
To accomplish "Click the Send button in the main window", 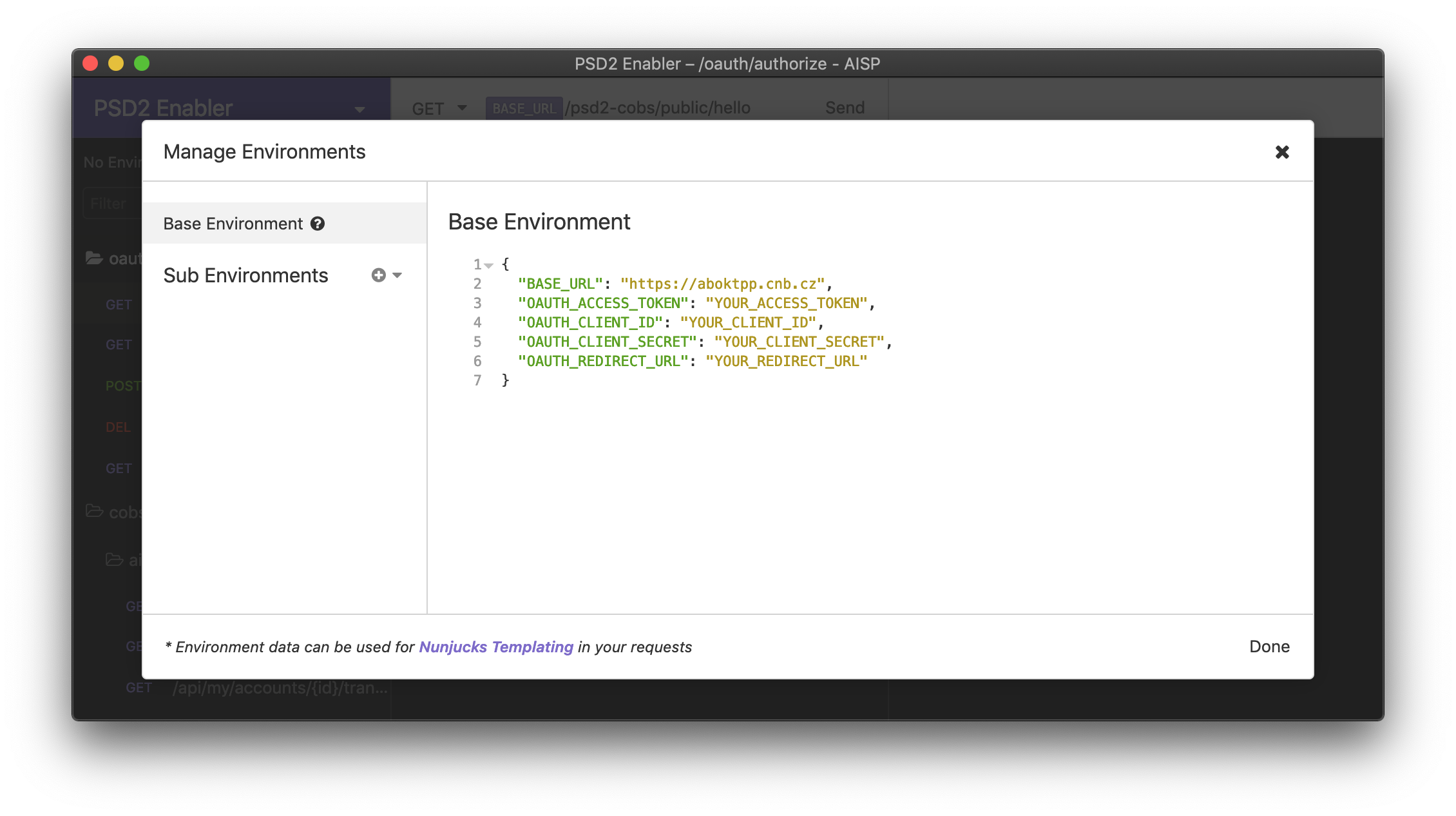I will [845, 108].
